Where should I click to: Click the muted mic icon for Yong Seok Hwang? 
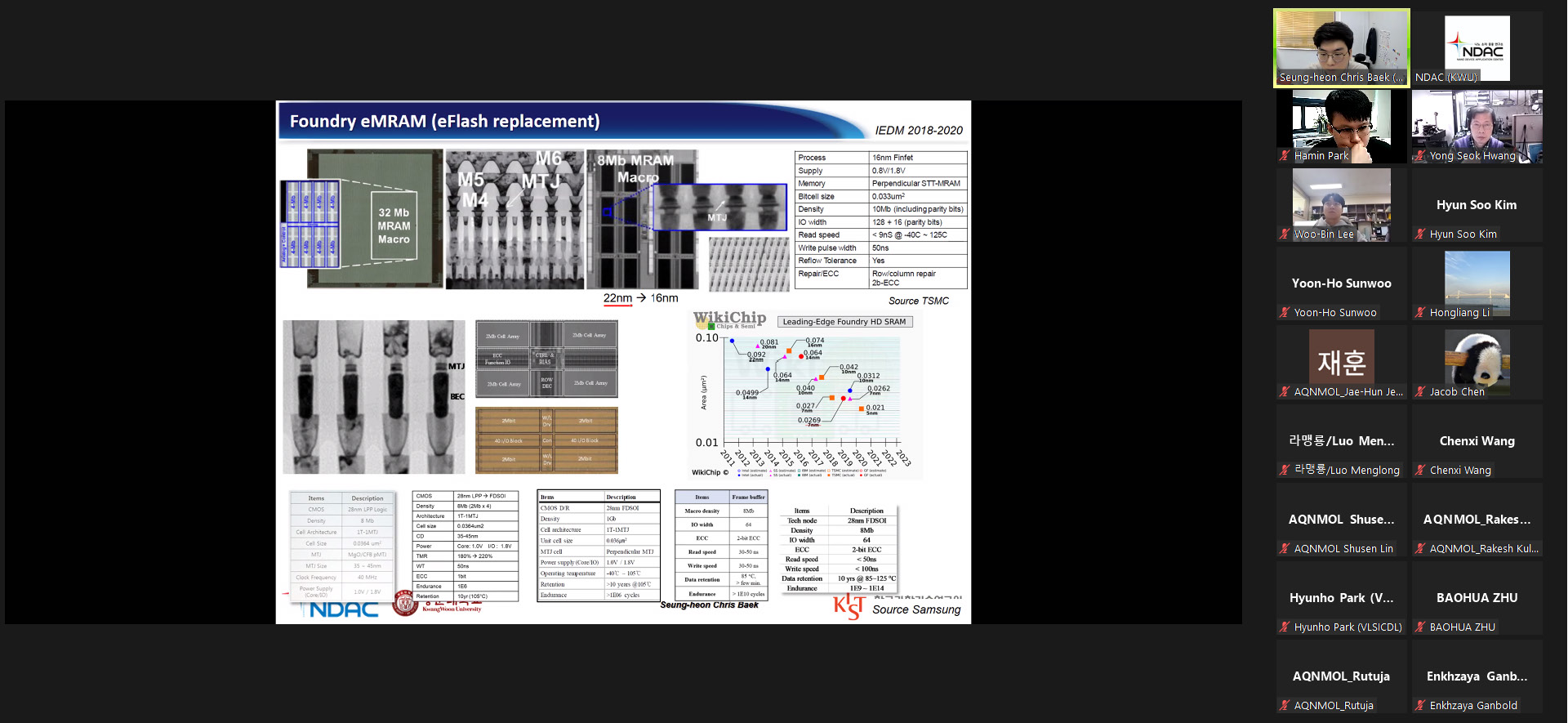click(x=1421, y=155)
